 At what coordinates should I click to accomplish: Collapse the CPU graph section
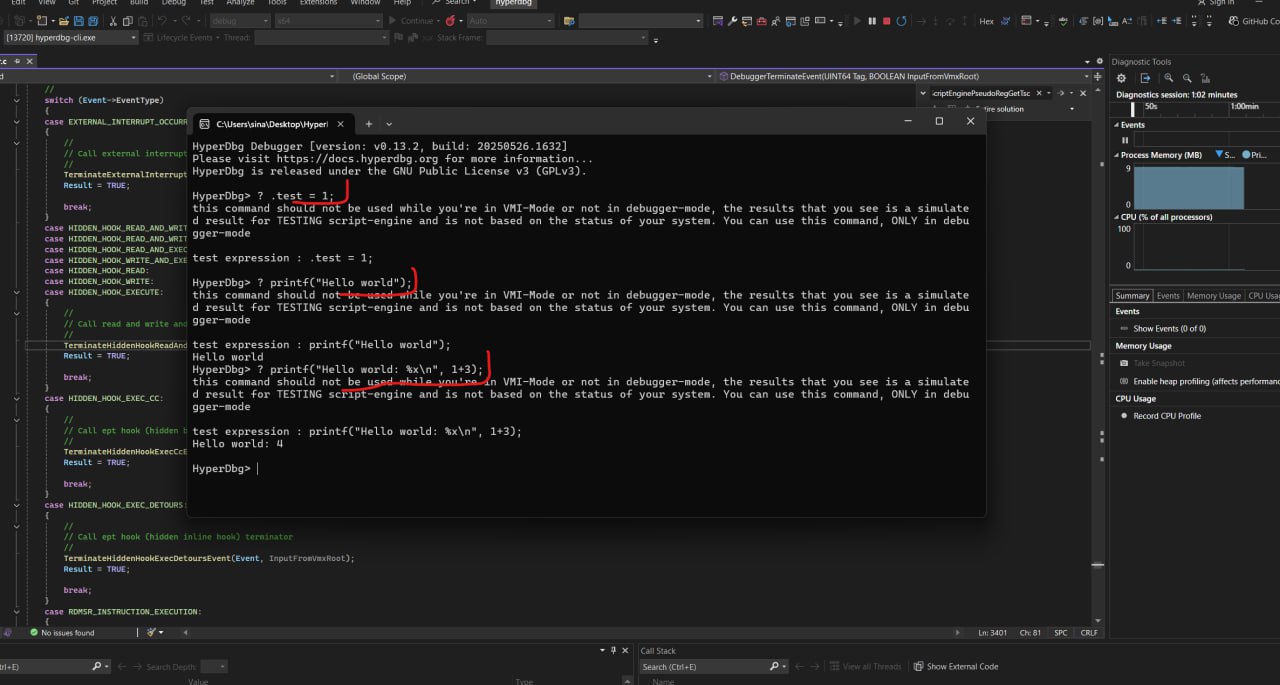coord(1116,217)
